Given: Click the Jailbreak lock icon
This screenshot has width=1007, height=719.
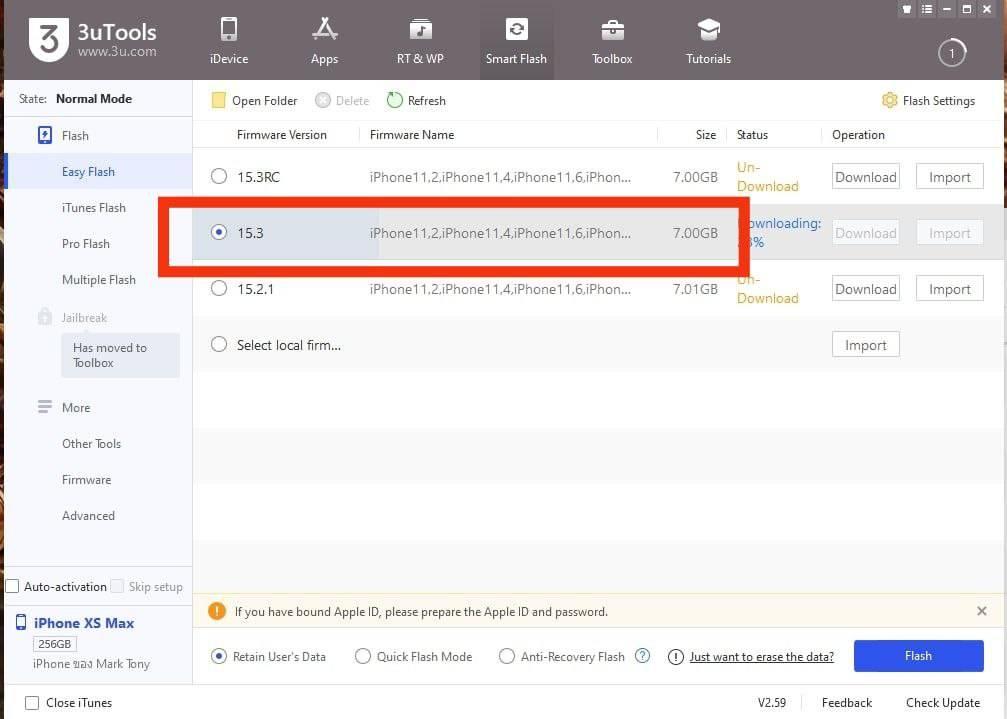Looking at the screenshot, I should pos(44,316).
